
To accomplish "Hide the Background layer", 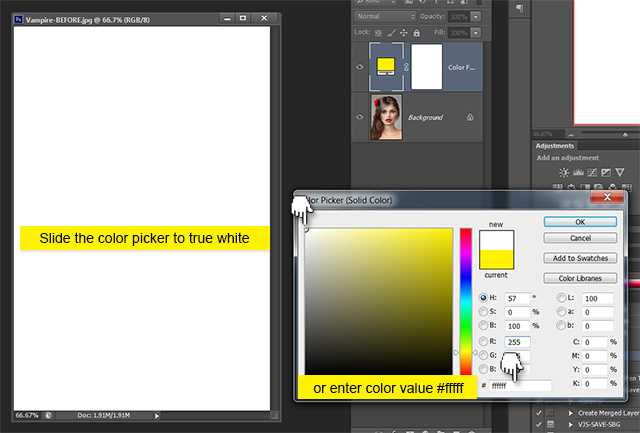I will (x=360, y=117).
